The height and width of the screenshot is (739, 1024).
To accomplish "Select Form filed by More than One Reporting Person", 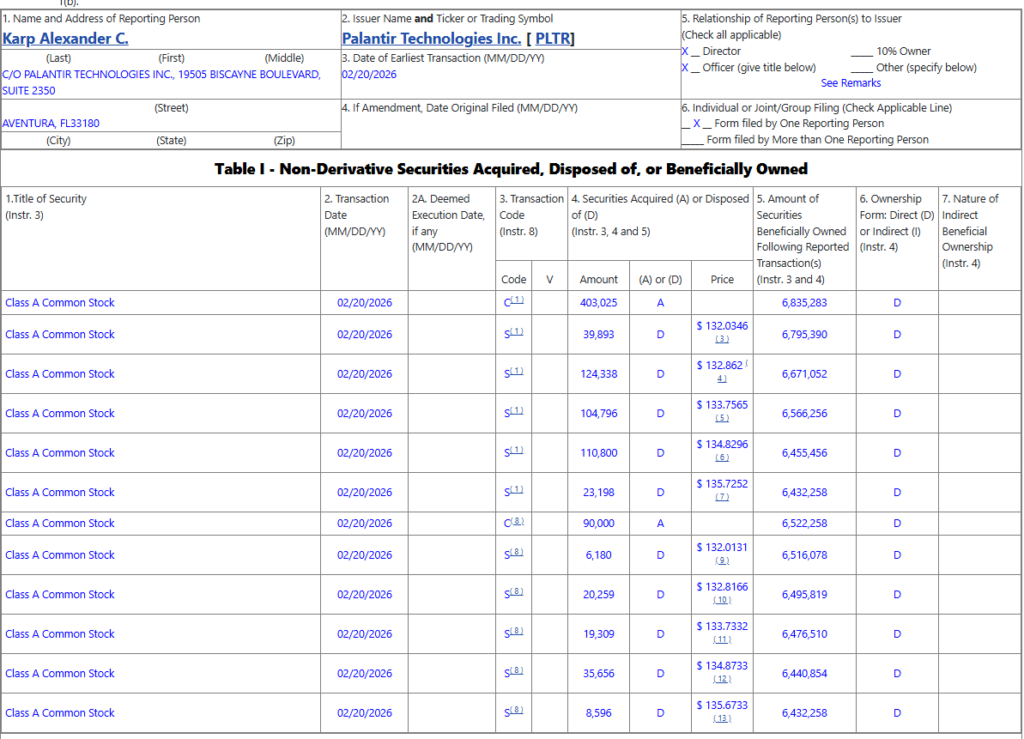I will [x=692, y=140].
